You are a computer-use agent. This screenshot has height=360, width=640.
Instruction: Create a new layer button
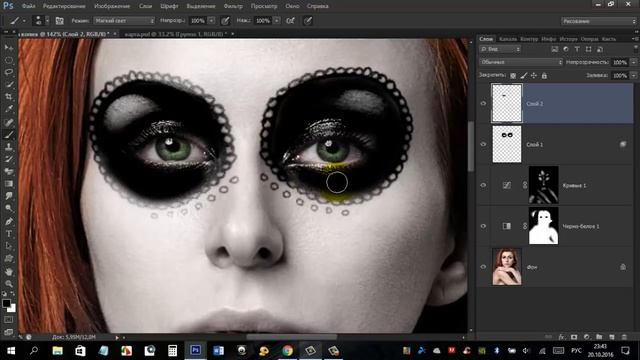click(611, 337)
